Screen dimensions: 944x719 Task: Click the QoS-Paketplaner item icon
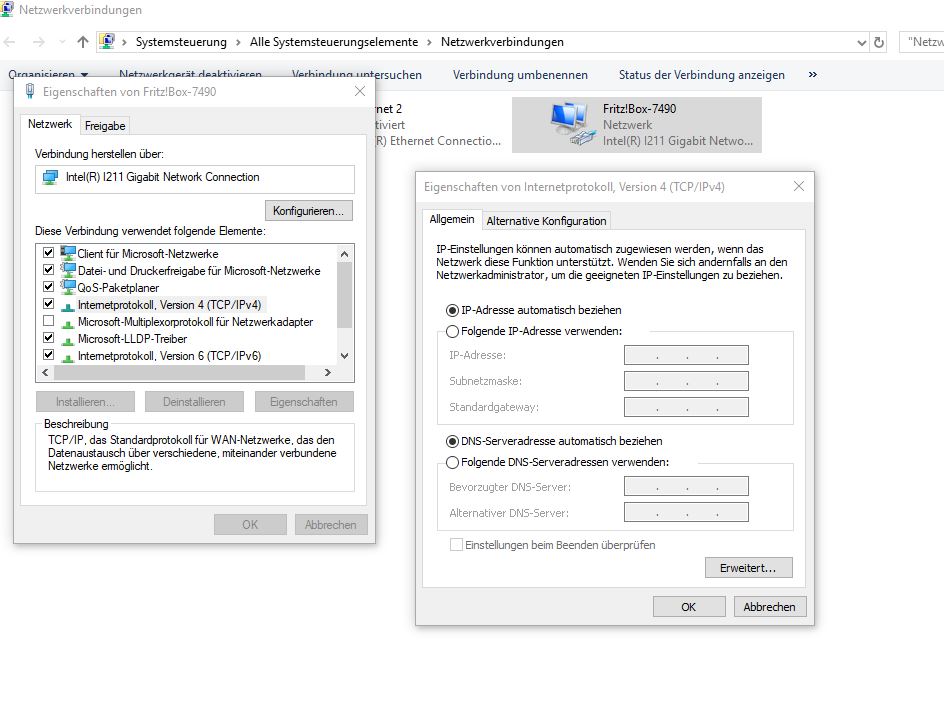[x=68, y=287]
